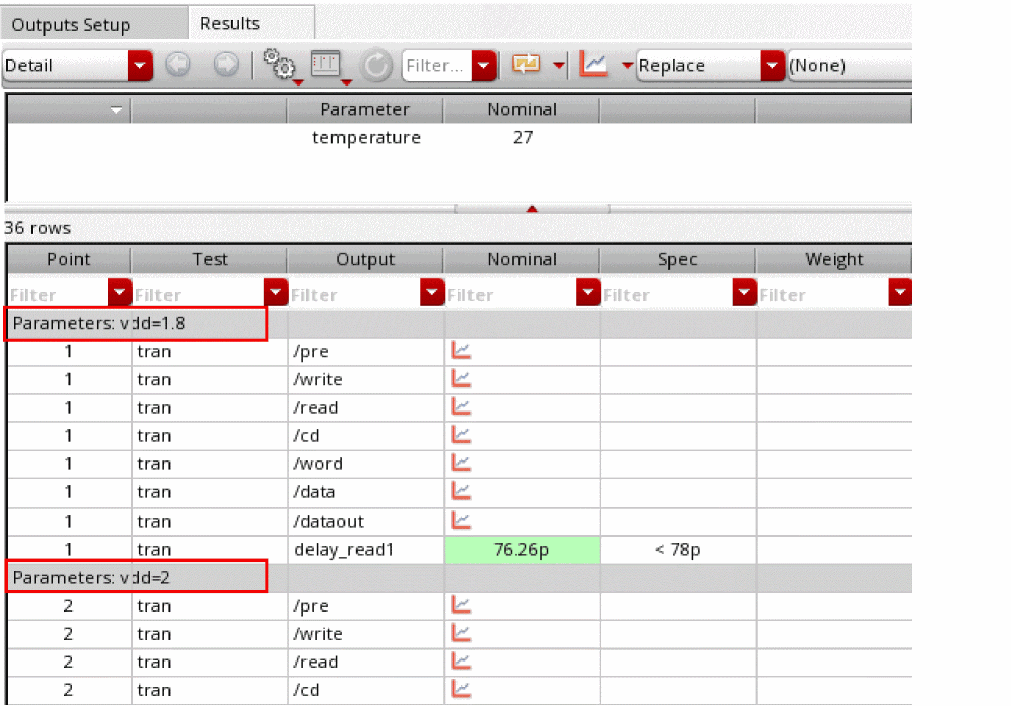This screenshot has height=706, width=1011.
Task: Click the Point column filter field
Action: pyautogui.click(x=56, y=295)
